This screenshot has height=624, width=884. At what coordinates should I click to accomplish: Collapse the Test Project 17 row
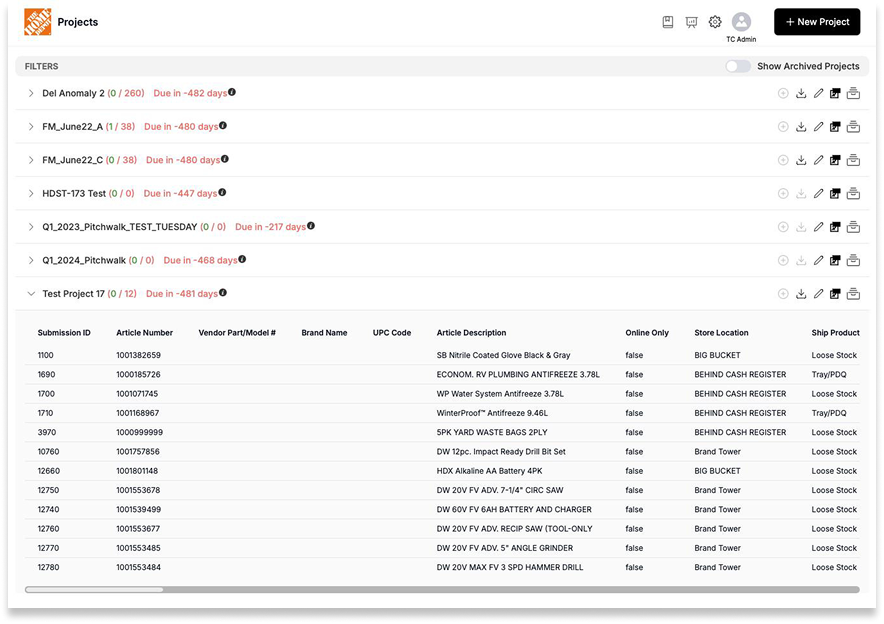[x=31, y=294]
